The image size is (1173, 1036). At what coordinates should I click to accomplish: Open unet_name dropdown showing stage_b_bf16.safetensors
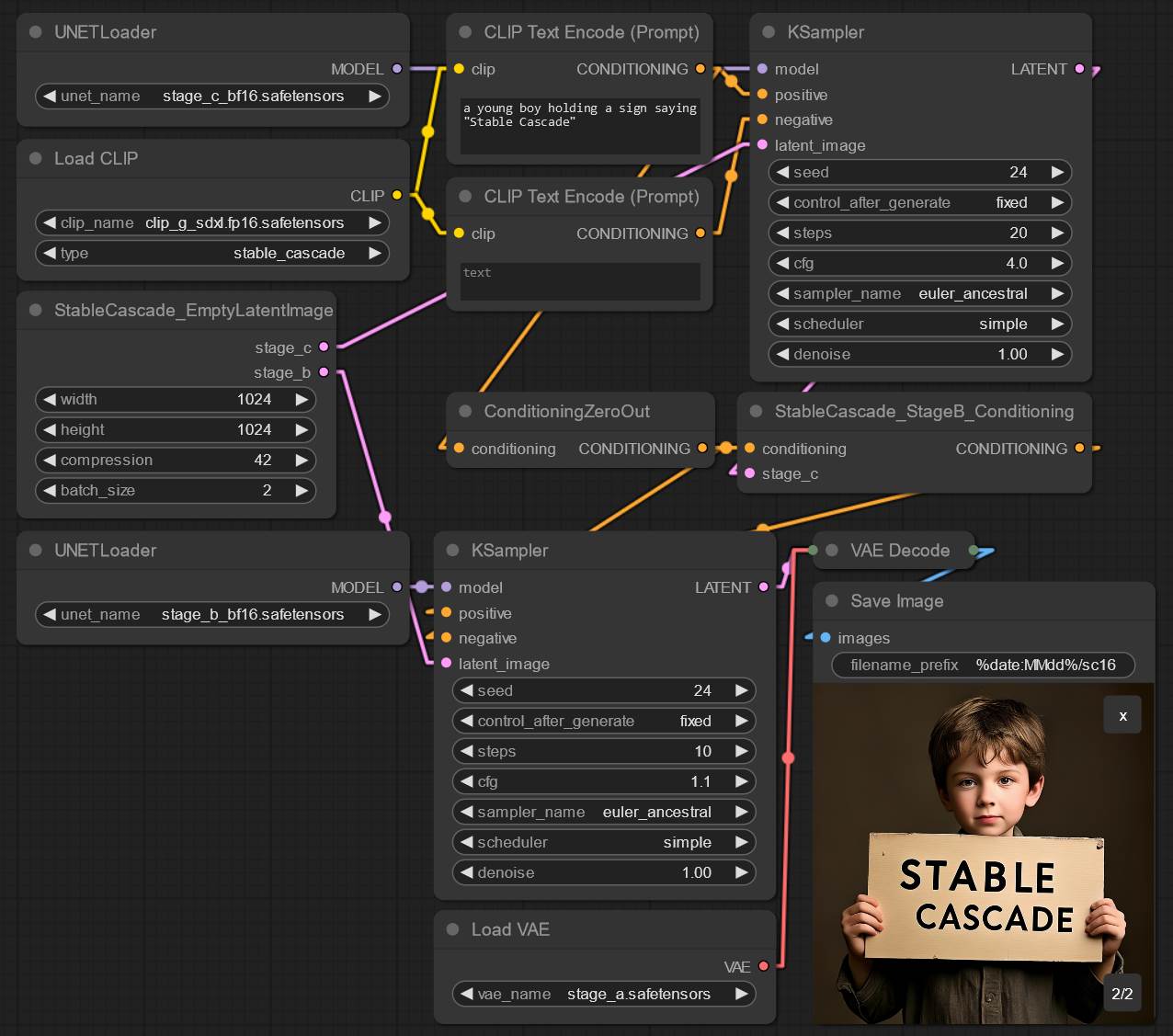pos(212,614)
